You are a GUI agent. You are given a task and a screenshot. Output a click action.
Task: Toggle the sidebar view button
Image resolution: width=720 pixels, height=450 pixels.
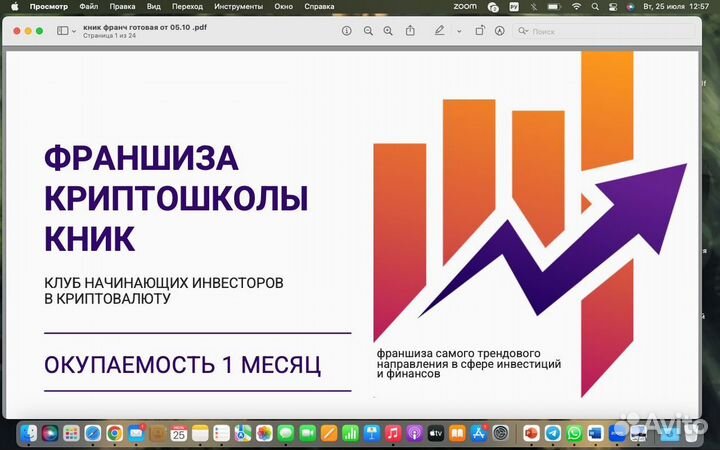[x=62, y=31]
